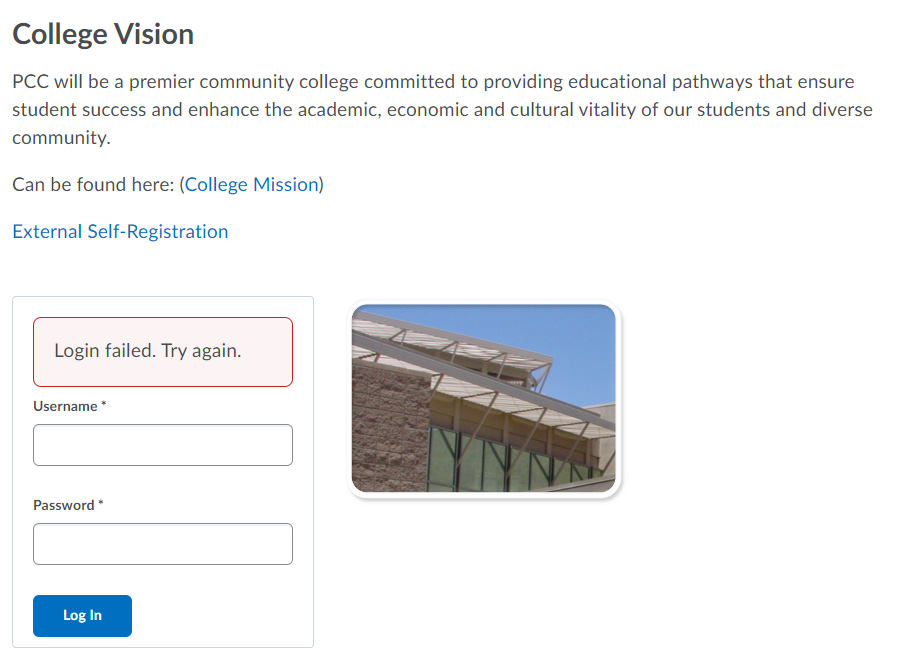Click the Username field label

(66, 406)
